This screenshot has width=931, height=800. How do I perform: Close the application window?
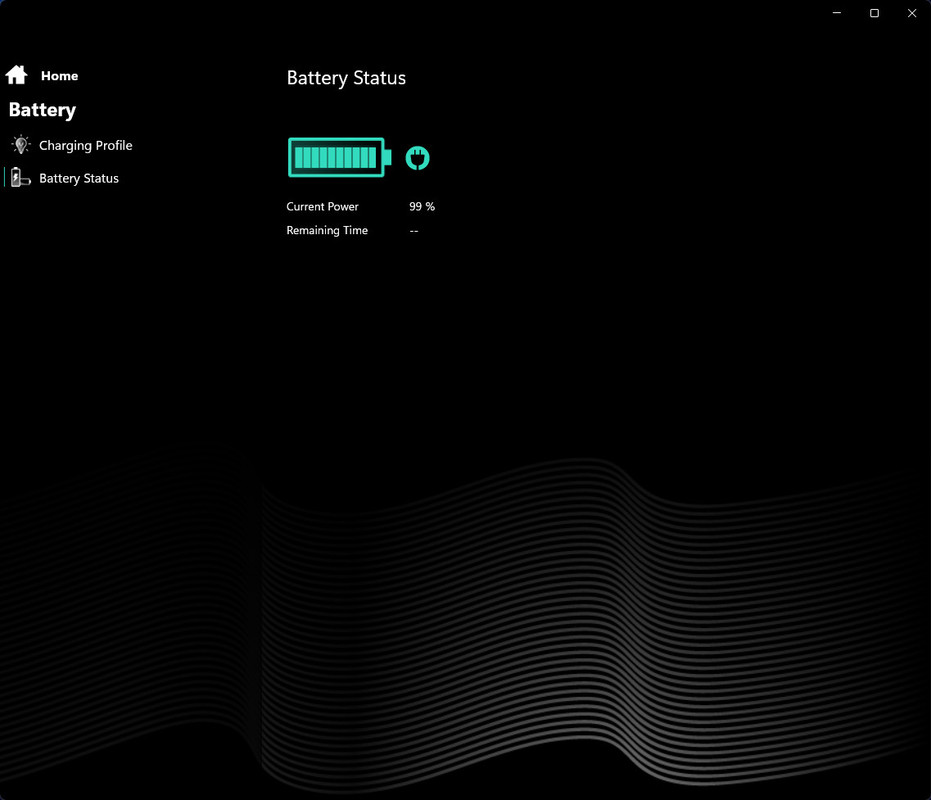[x=912, y=13]
